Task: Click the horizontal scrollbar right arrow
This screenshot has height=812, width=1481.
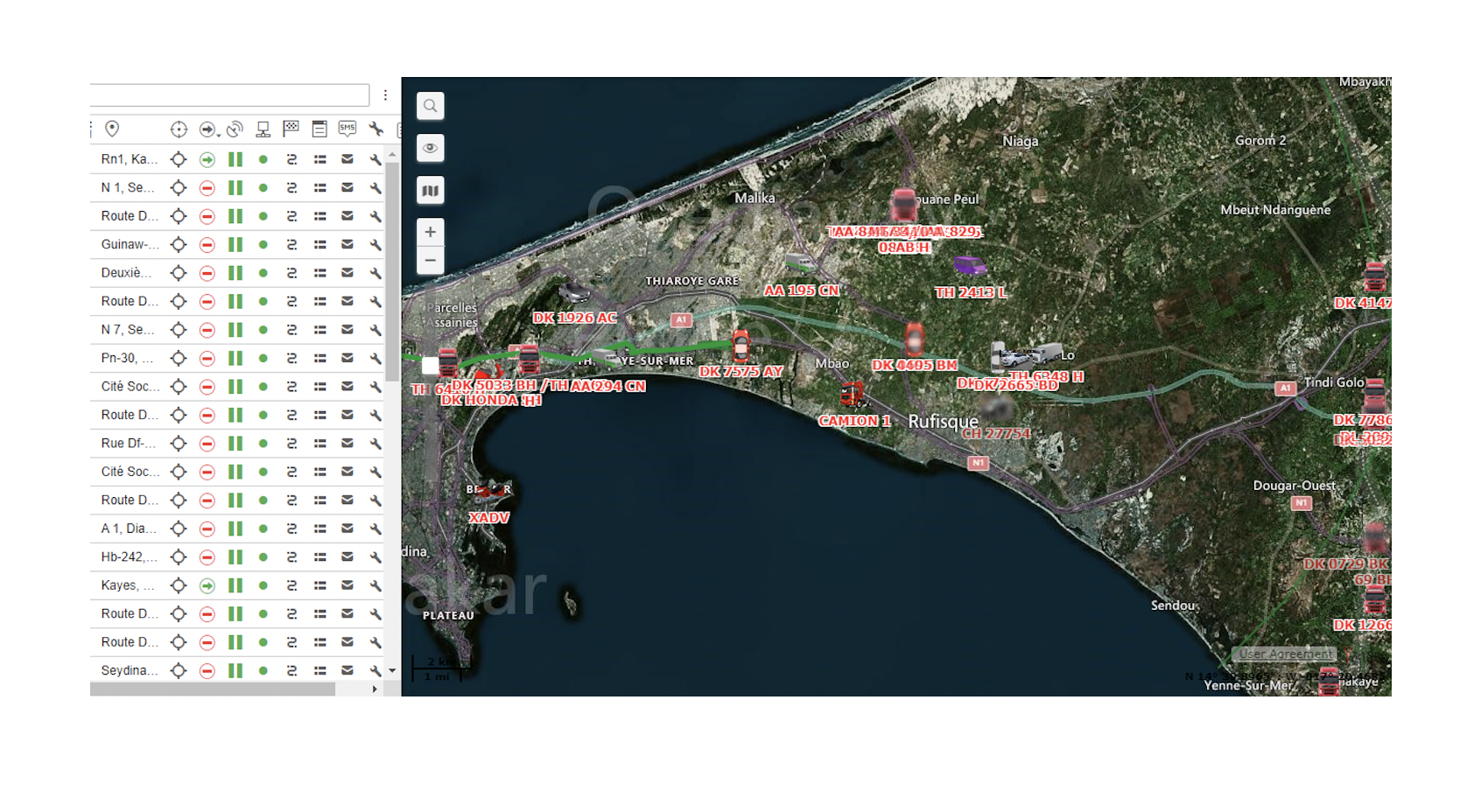Action: tap(375, 689)
